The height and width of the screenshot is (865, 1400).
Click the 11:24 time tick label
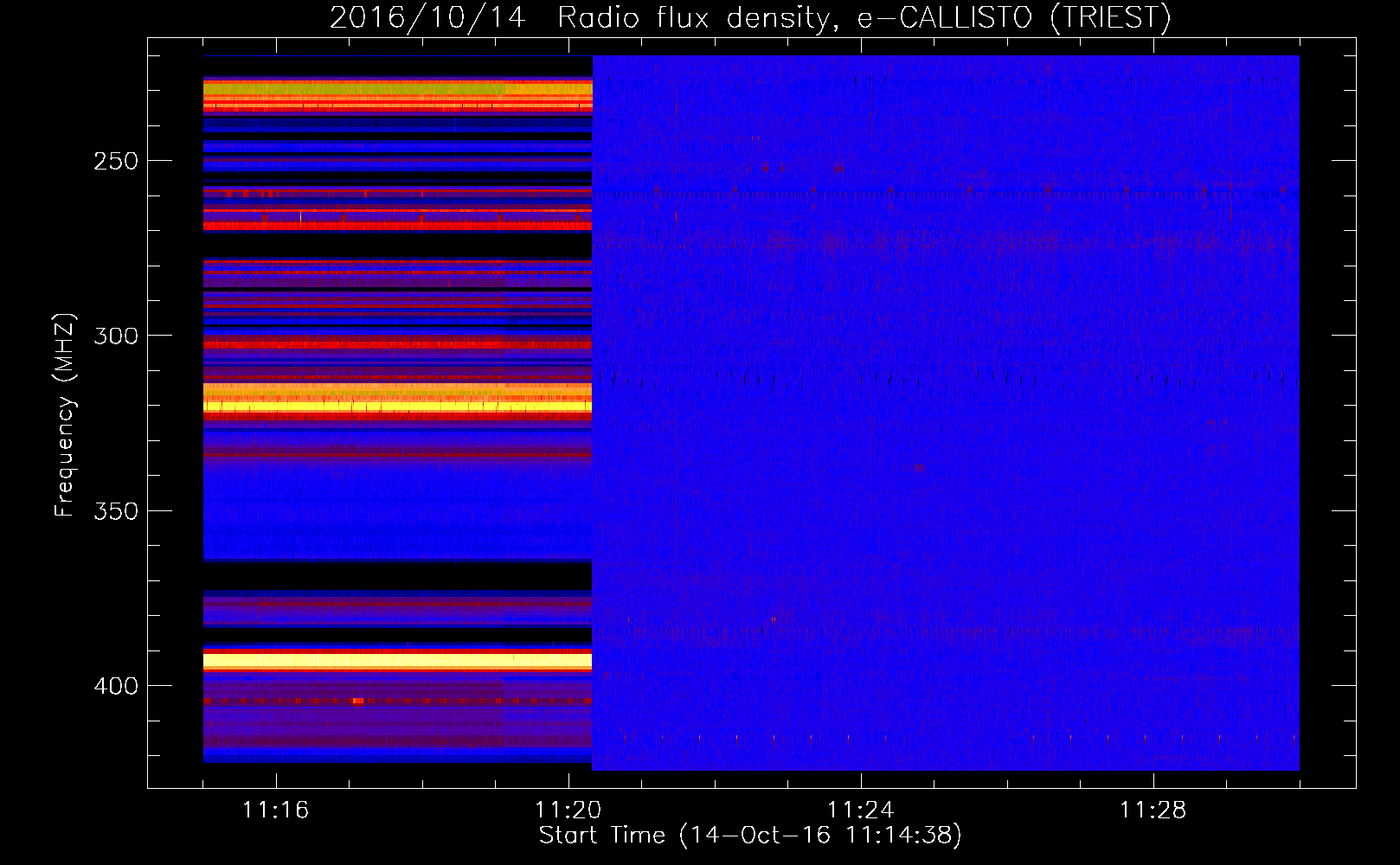pyautogui.click(x=860, y=811)
